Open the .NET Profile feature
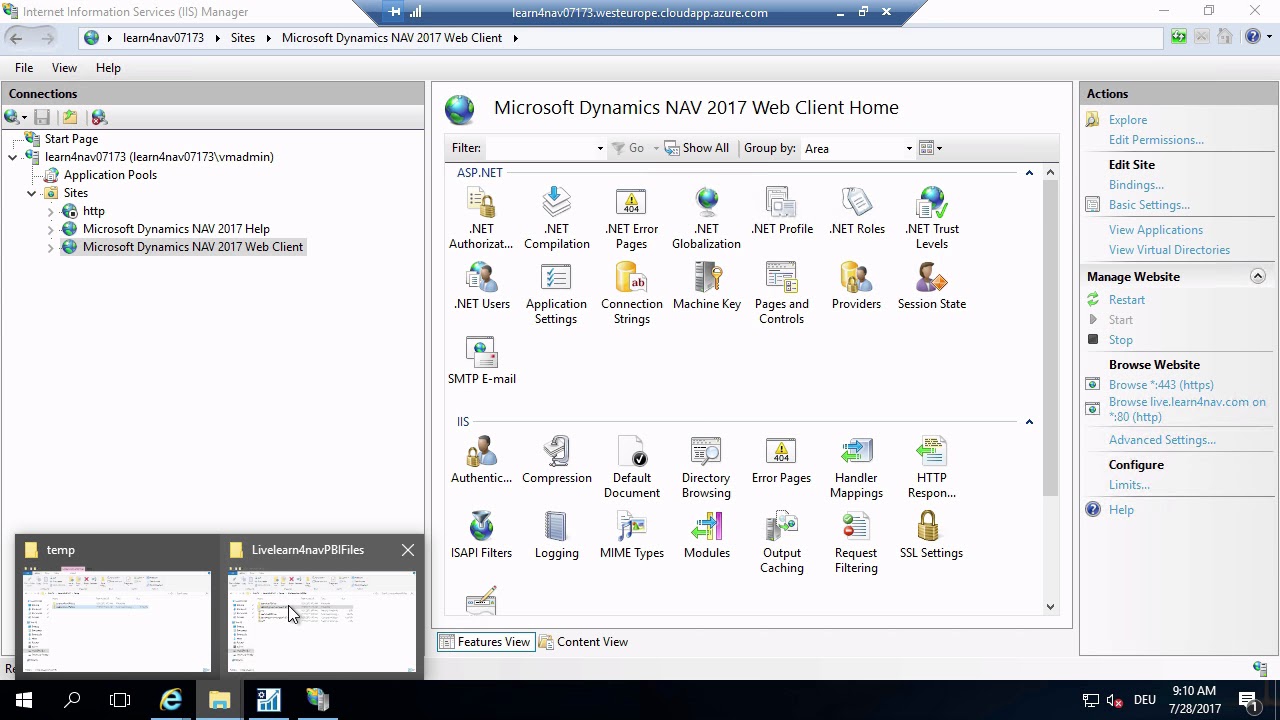The height and width of the screenshot is (720, 1280). click(x=781, y=211)
